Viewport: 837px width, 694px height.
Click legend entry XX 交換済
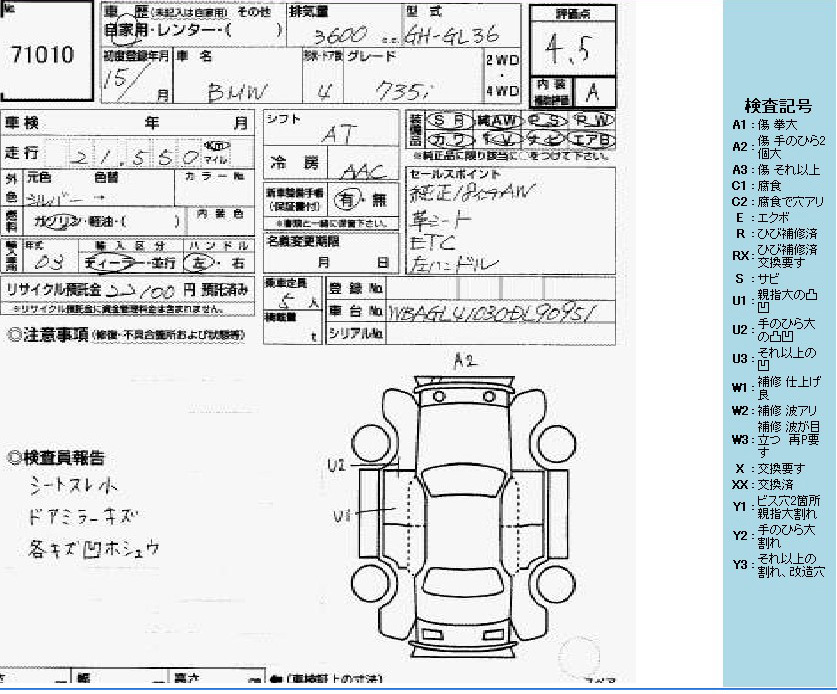[762, 485]
